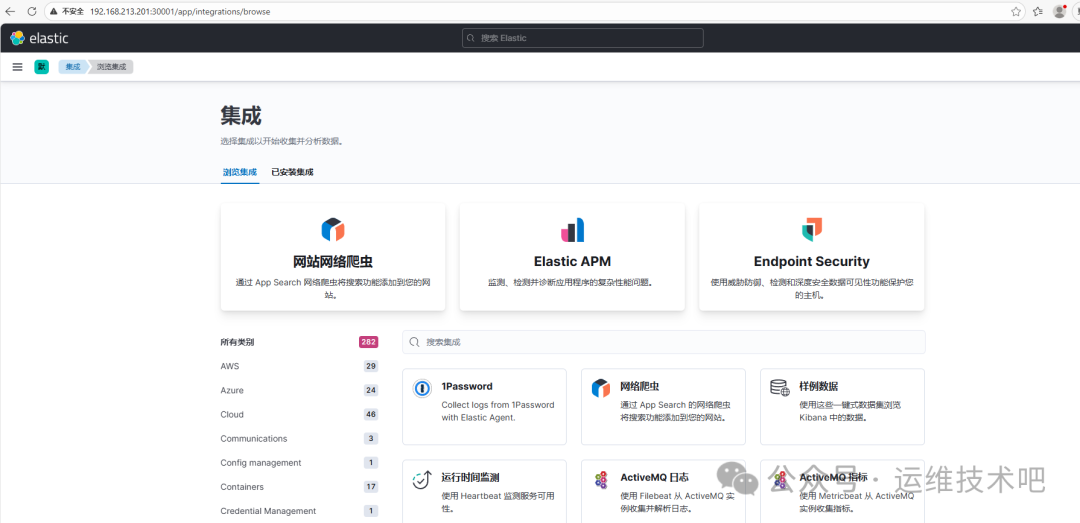Click the 282 badge beside 所有类别
The width and height of the screenshot is (1080, 523).
coord(368,342)
